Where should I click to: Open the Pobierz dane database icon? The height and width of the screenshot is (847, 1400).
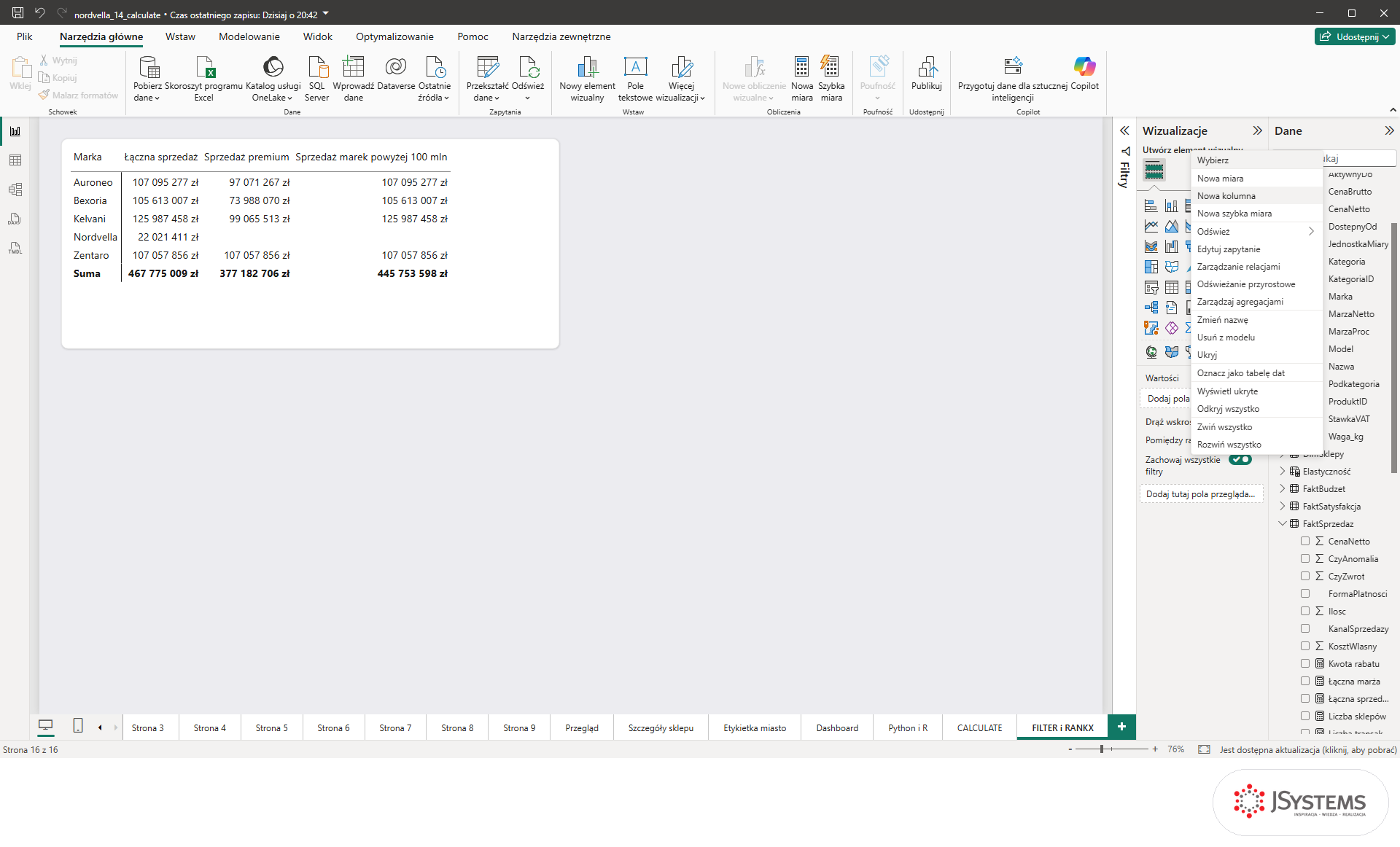(148, 67)
